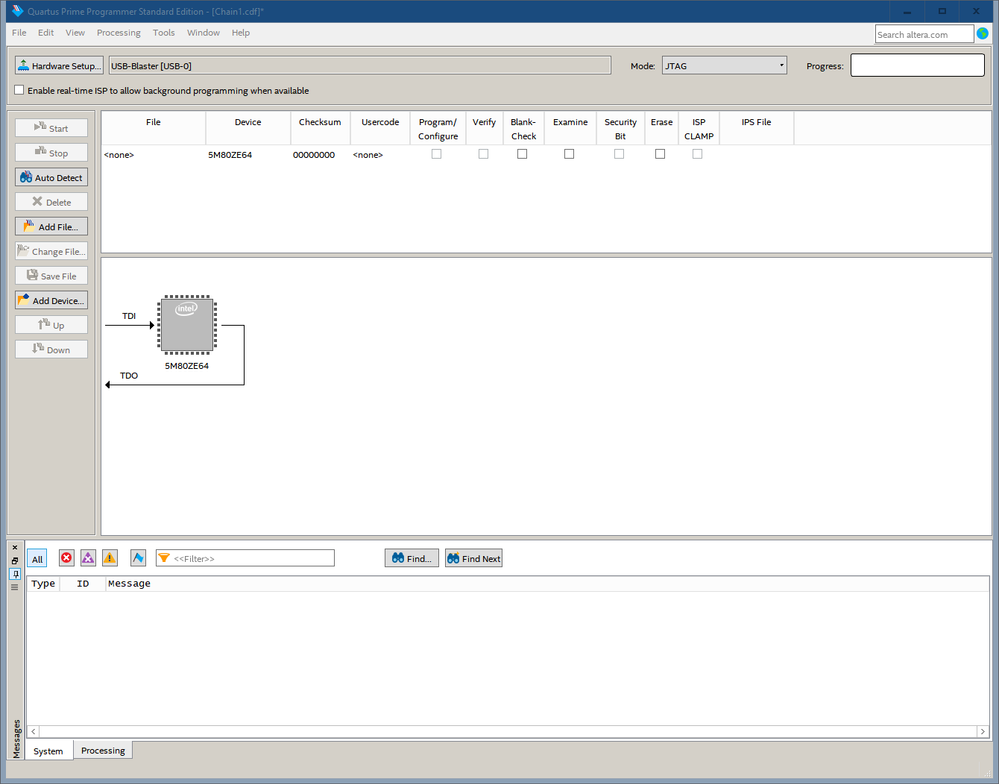Toggle error messages filter icon
The height and width of the screenshot is (784, 999).
point(66,558)
